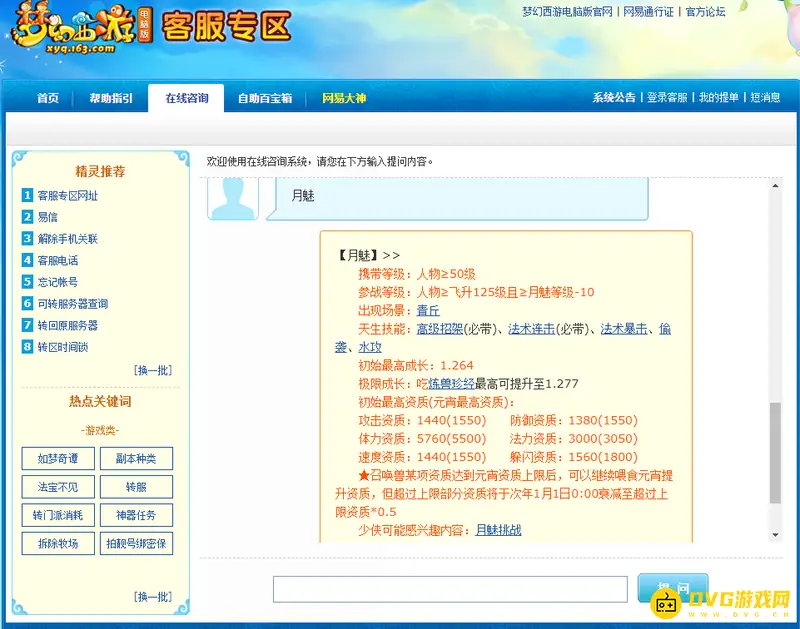
Task: Click the chat scrollbar down arrow
Action: (775, 535)
